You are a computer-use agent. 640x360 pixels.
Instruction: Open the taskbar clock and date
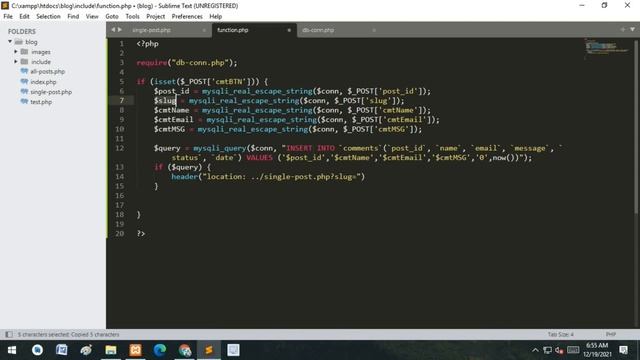(597, 350)
